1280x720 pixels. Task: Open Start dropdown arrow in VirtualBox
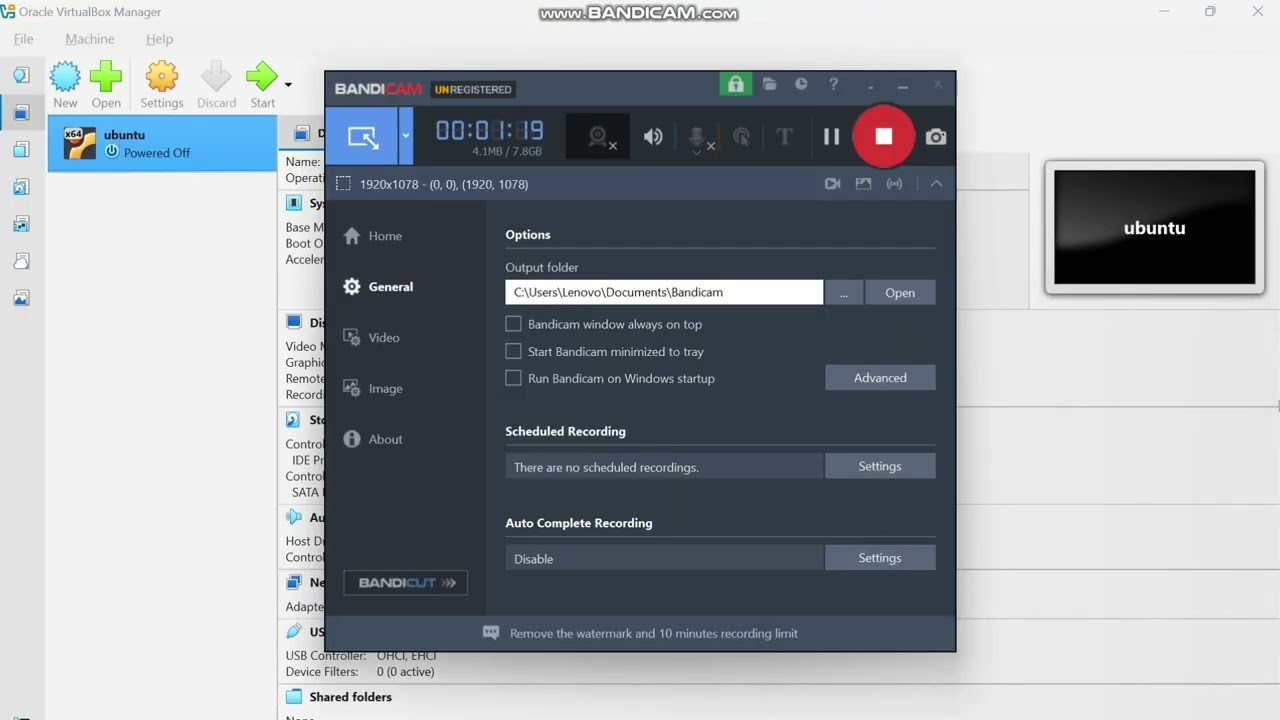tap(288, 85)
